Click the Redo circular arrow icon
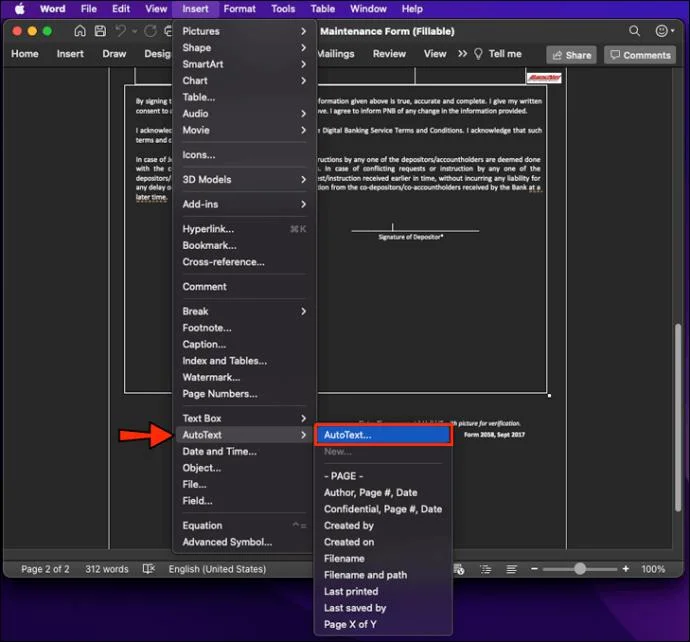This screenshot has width=690, height=642. [x=150, y=31]
